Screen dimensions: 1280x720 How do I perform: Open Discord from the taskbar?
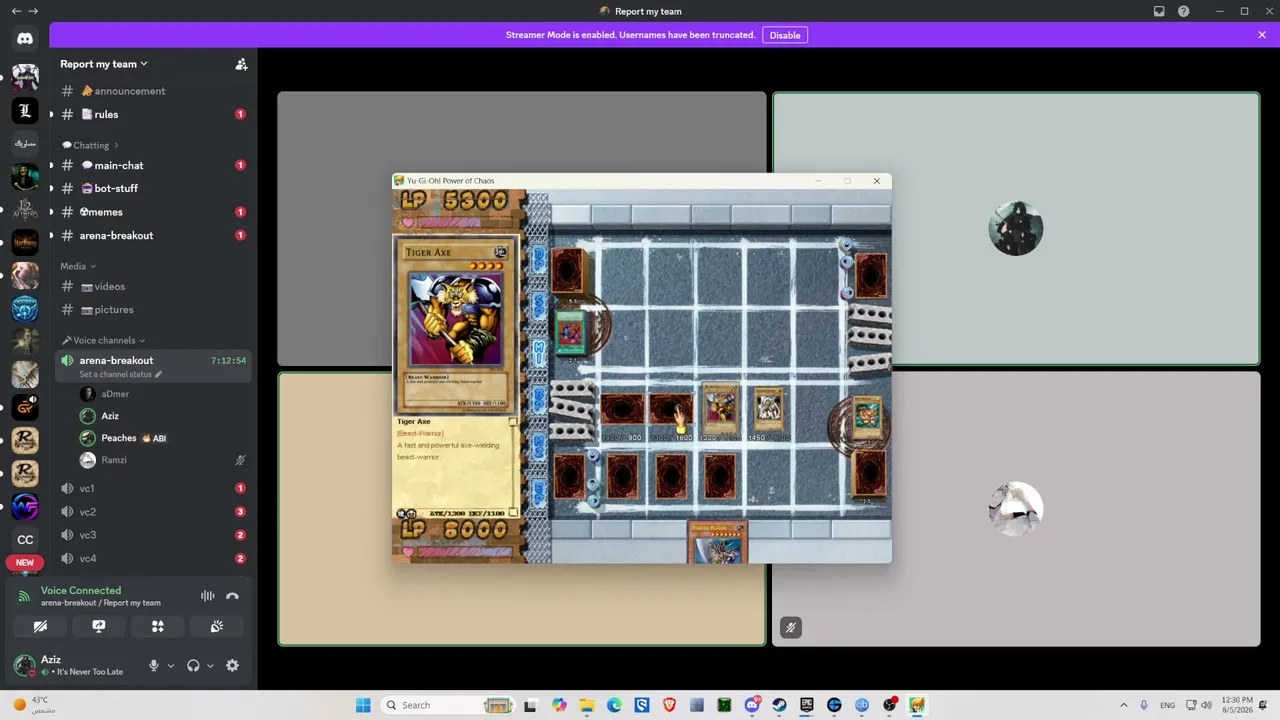(x=752, y=705)
